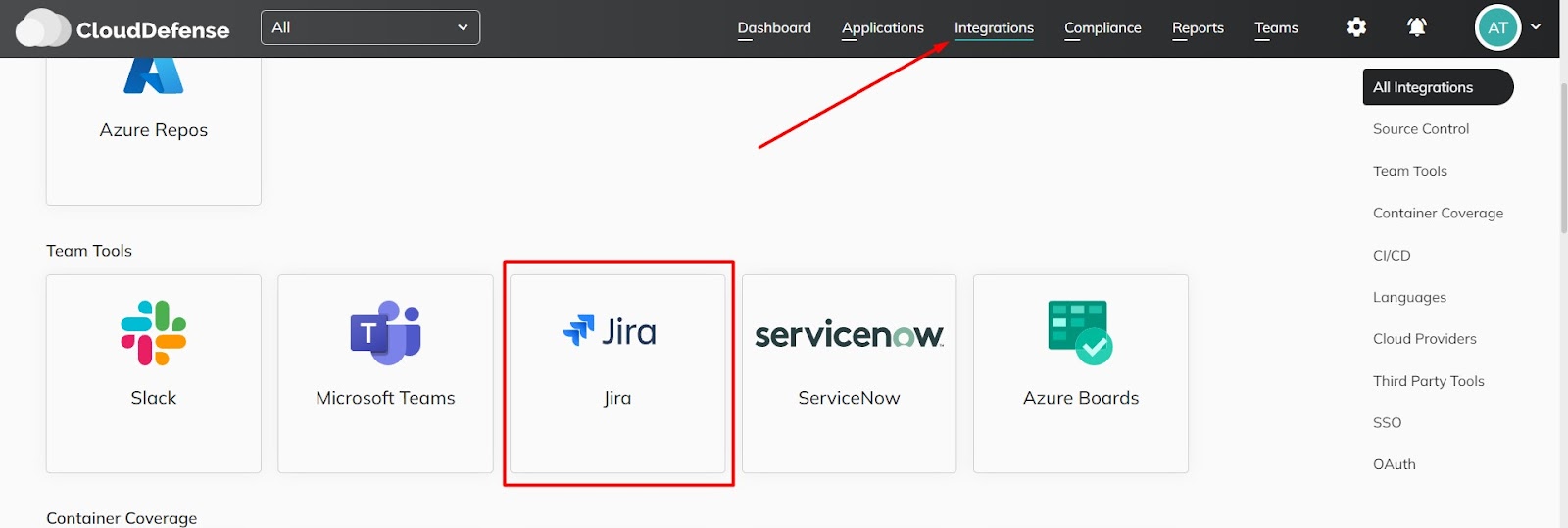Filter by Third Party Tools

(x=1429, y=381)
